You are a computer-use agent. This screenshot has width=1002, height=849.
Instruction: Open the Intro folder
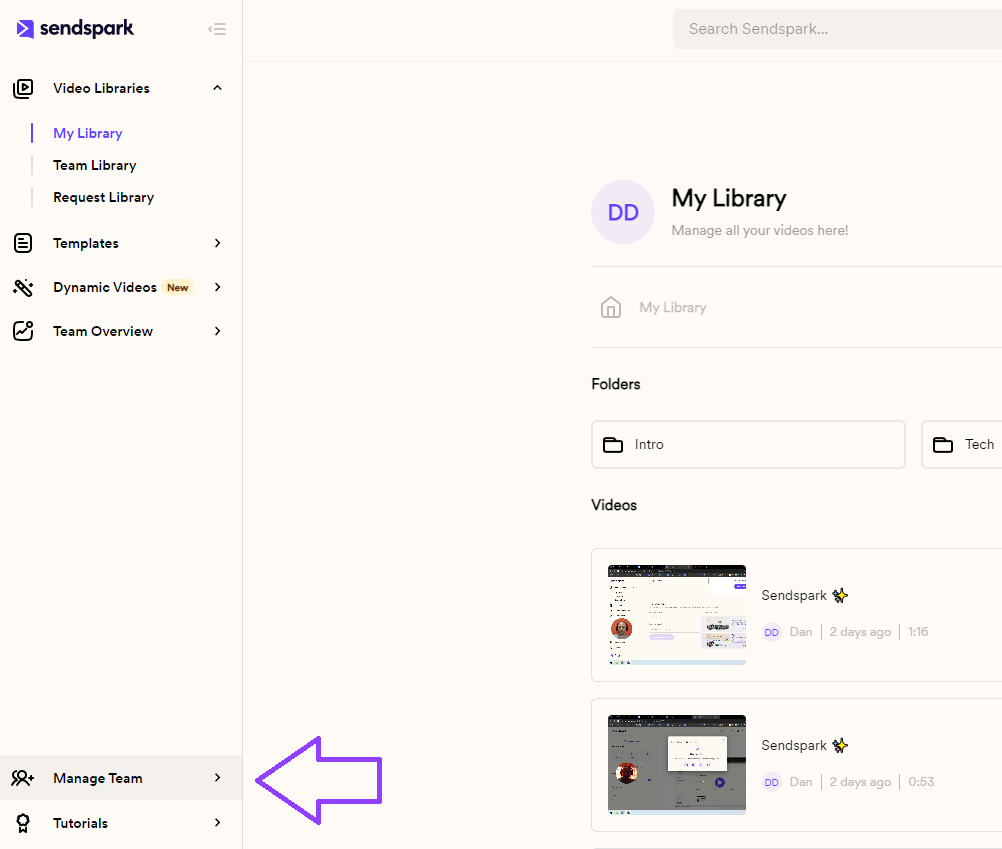point(748,445)
